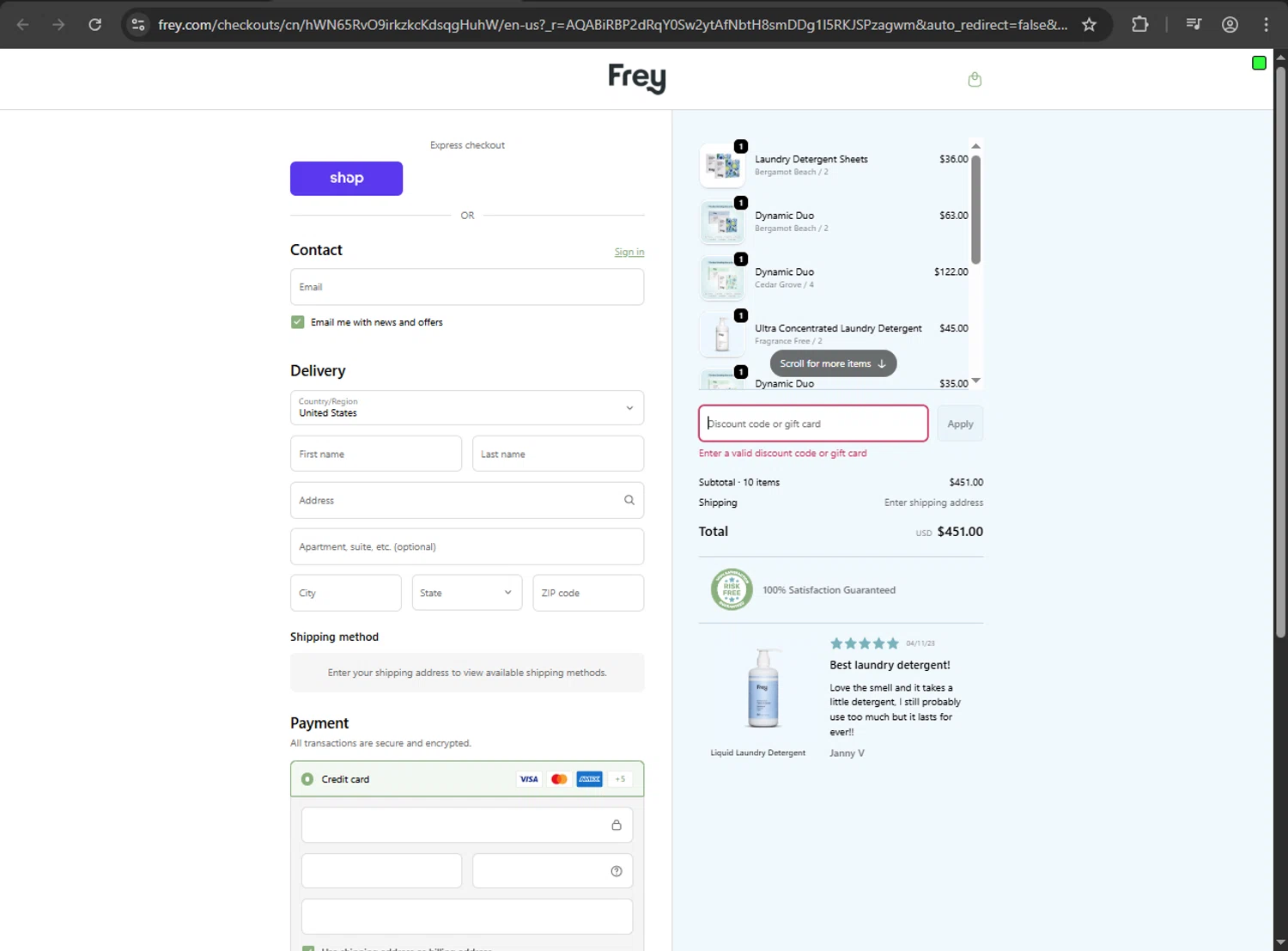
Task: Click the 'Enter shipping address' text
Action: [933, 503]
